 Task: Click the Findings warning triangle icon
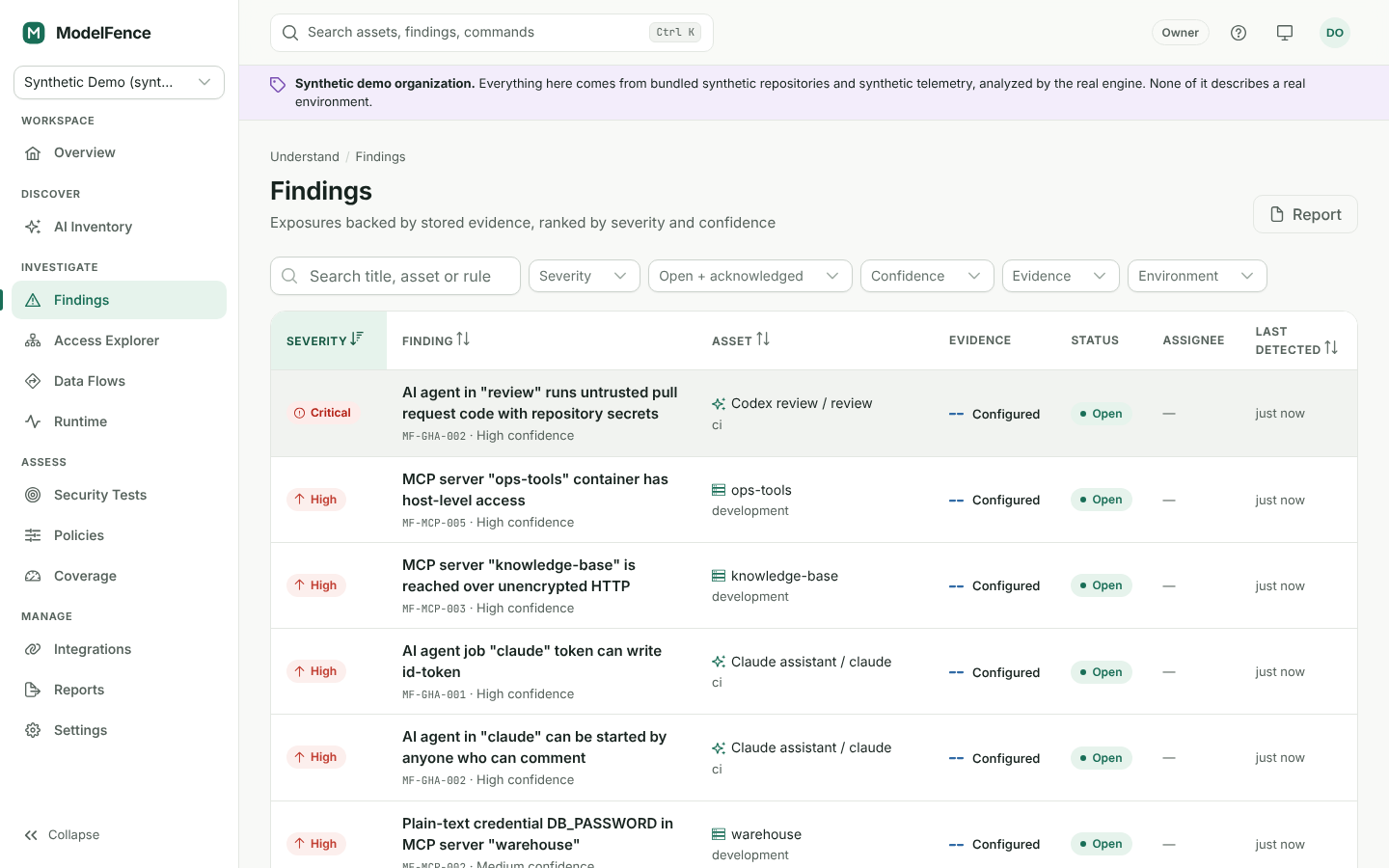(x=33, y=300)
